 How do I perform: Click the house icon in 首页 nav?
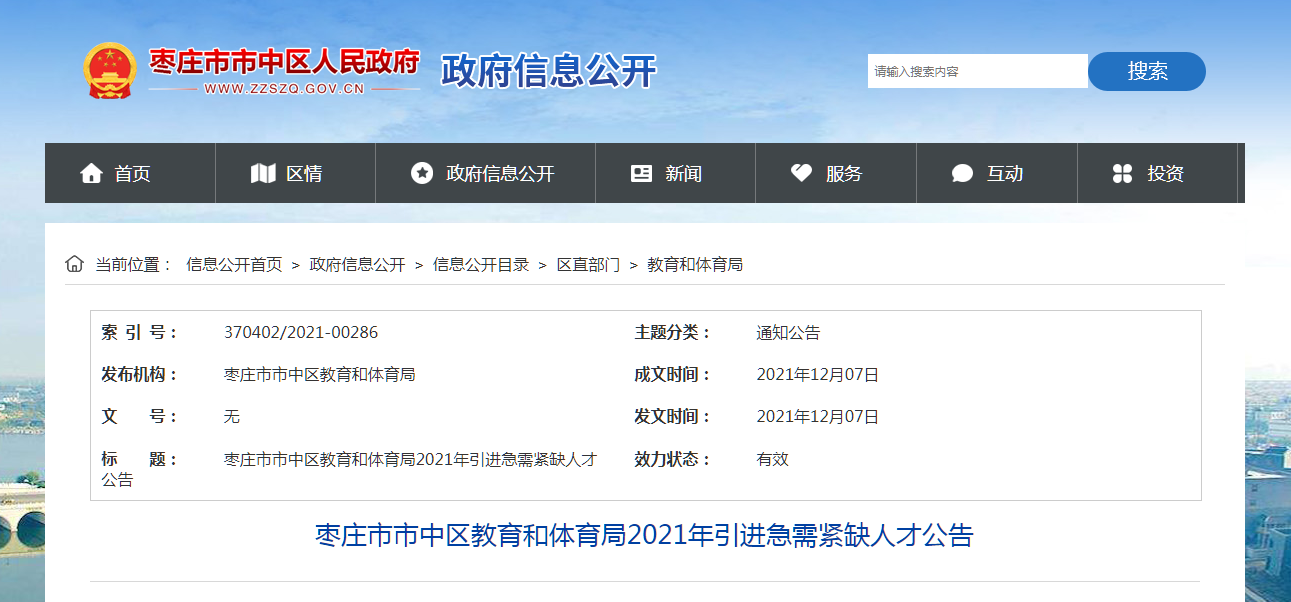pos(91,173)
